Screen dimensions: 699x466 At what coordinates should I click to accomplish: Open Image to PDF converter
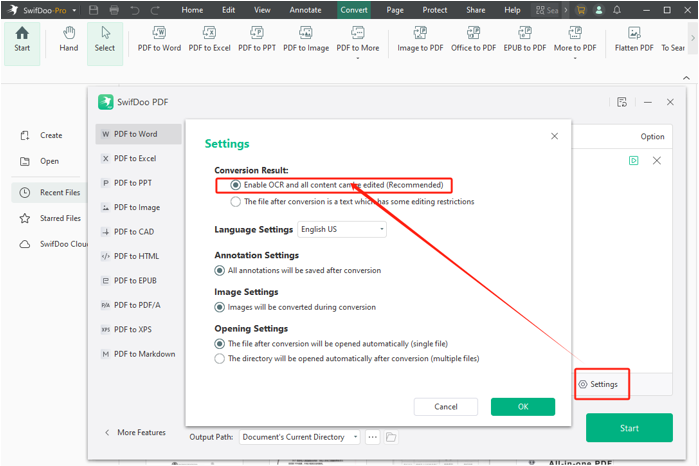[x=420, y=40]
